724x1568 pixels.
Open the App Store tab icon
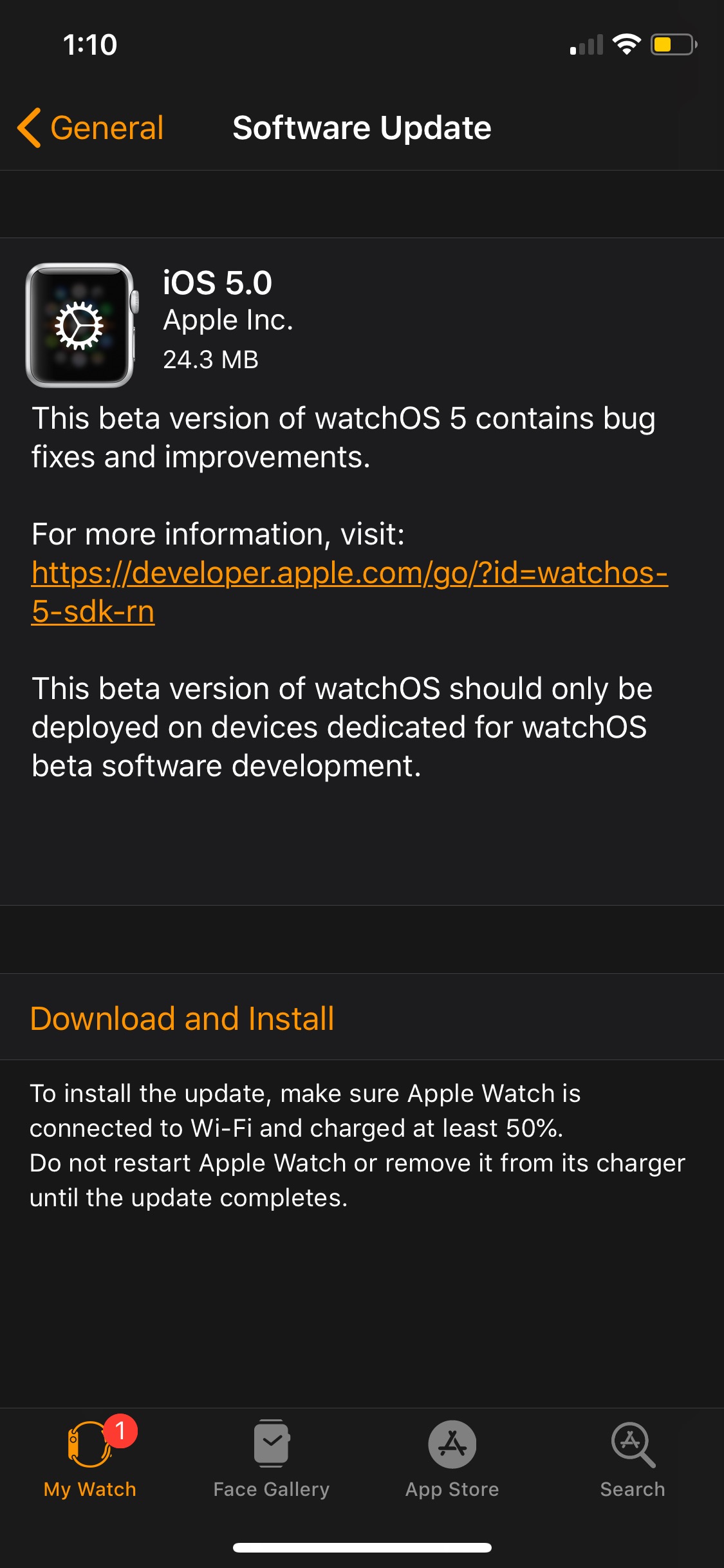coord(452,1444)
